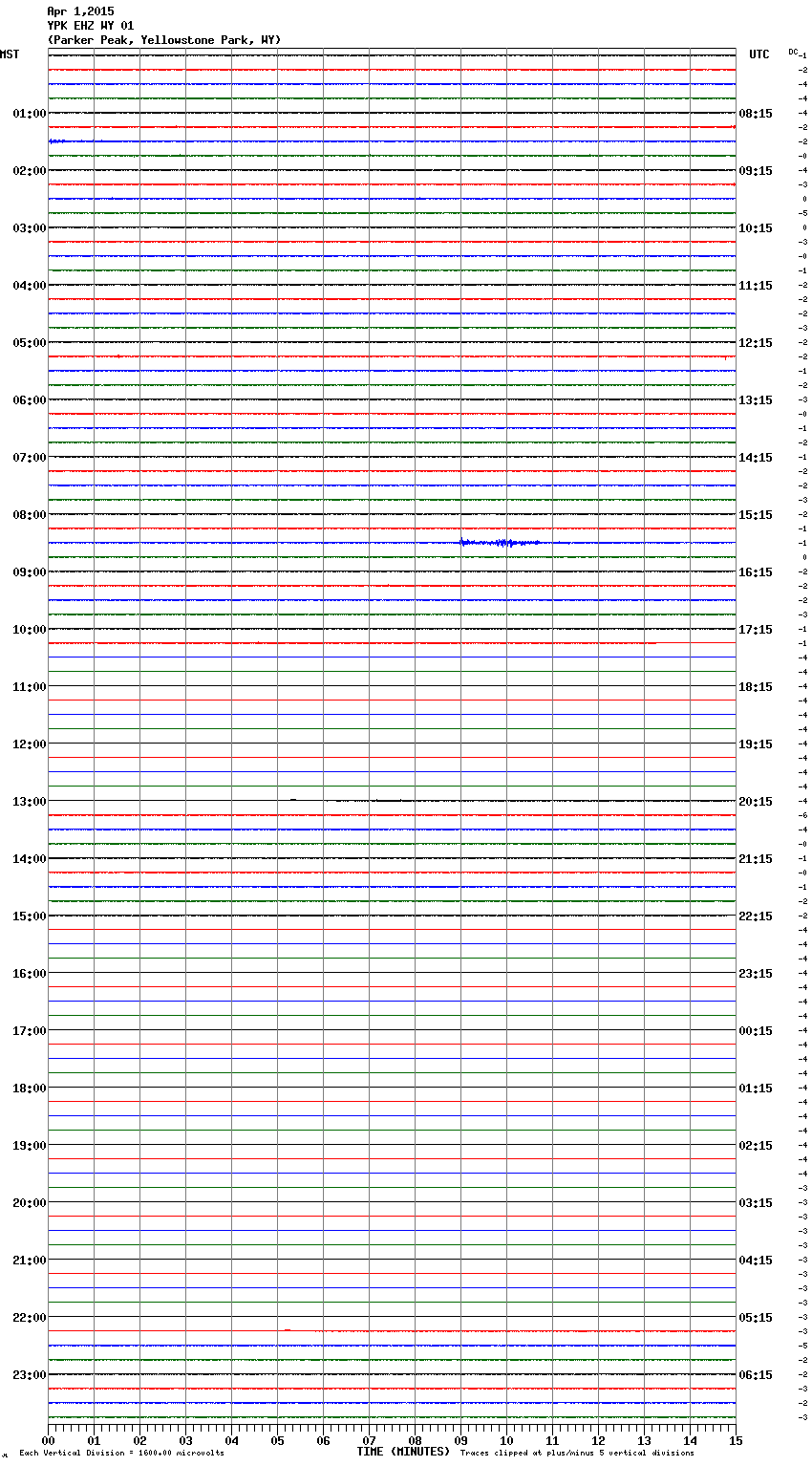This screenshot has height=1466, width=812.
Task: Click the "DC" column label at top right
Action: click(793, 52)
